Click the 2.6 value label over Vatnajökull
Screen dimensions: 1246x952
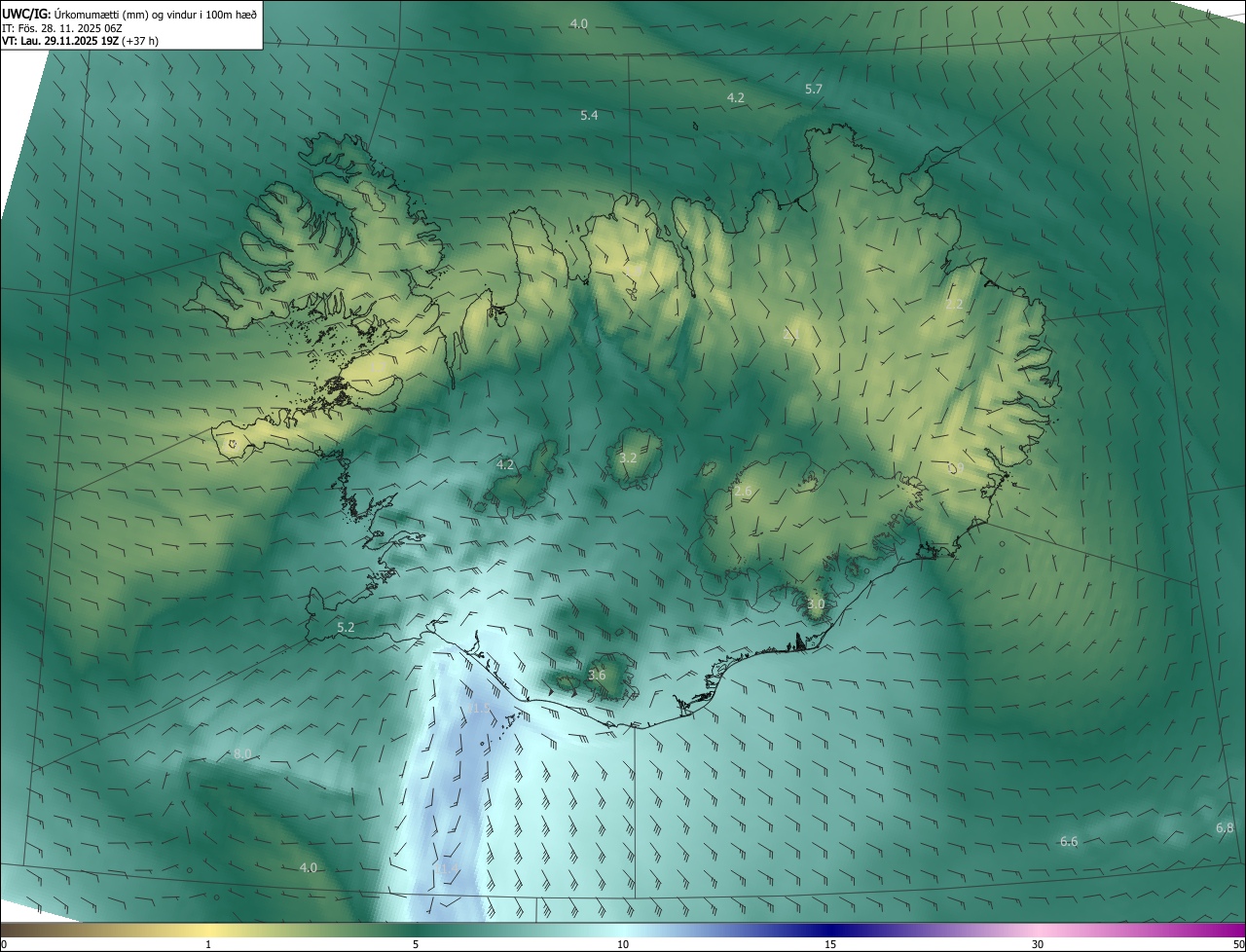tap(743, 492)
